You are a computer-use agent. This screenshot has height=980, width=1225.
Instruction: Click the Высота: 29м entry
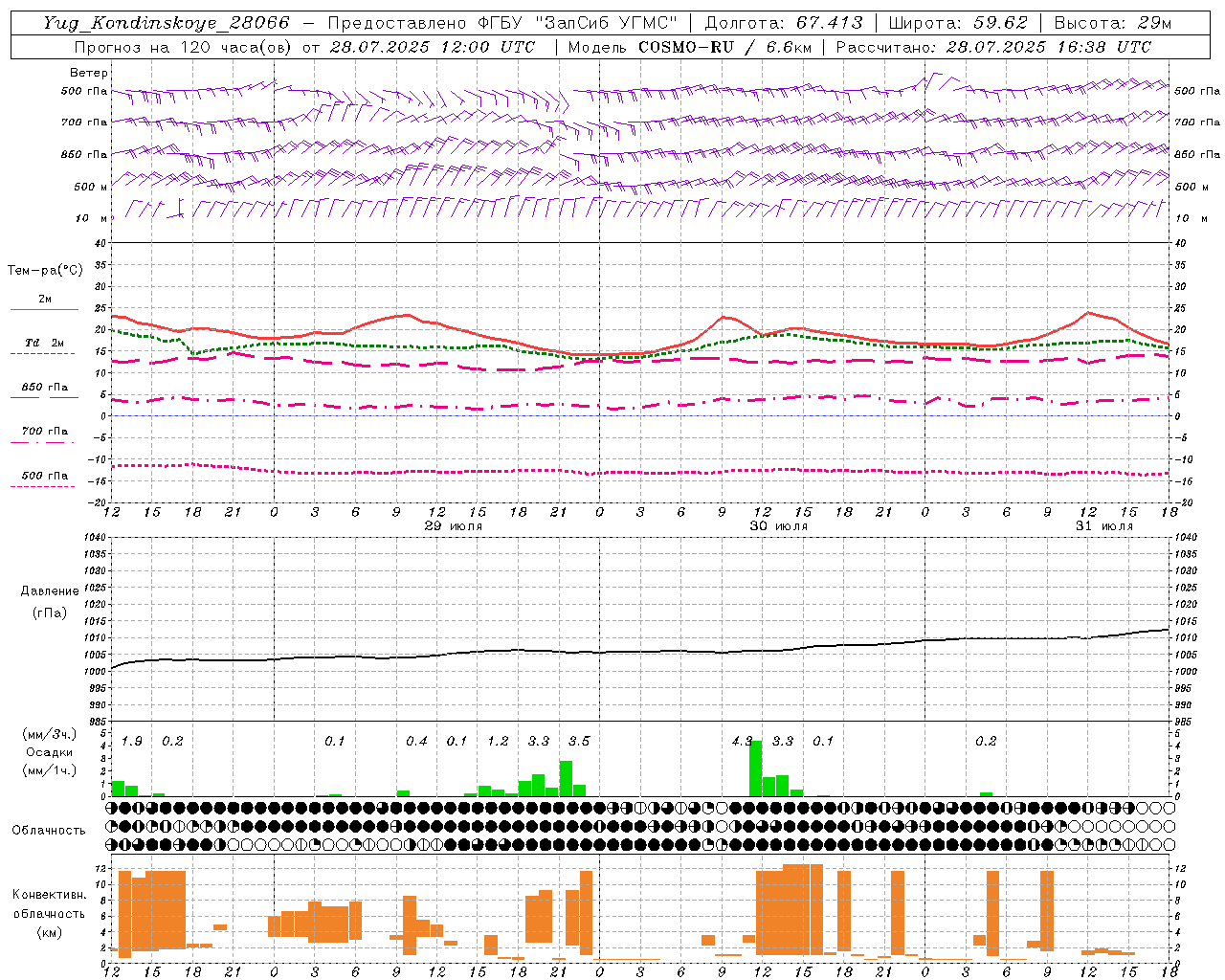1112,23
